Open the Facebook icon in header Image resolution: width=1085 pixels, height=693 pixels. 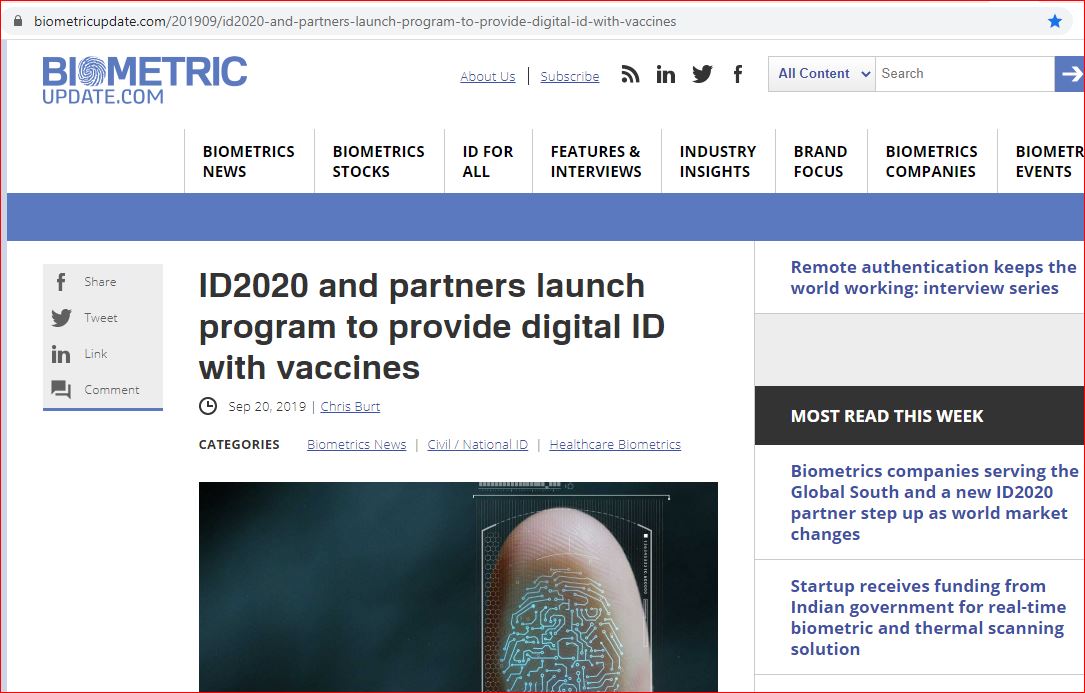click(738, 74)
